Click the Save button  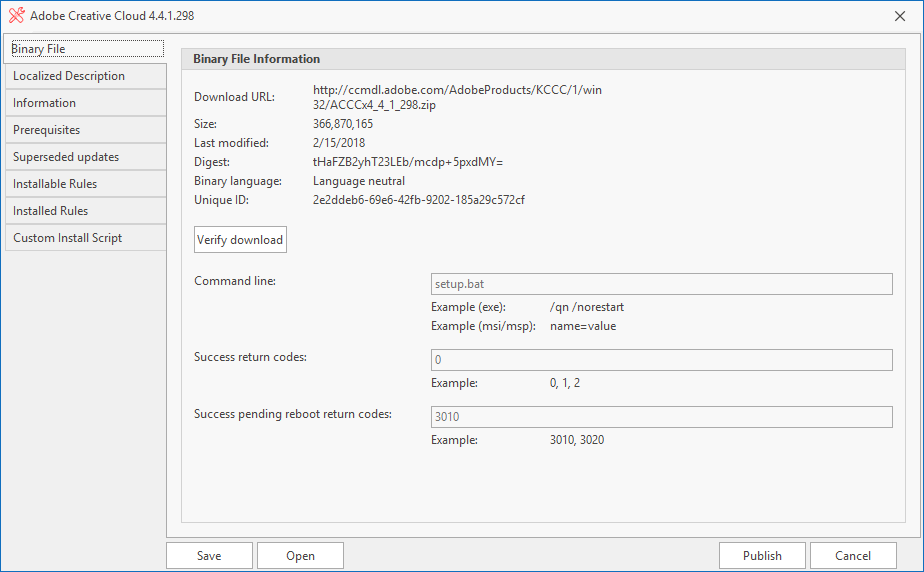click(209, 556)
